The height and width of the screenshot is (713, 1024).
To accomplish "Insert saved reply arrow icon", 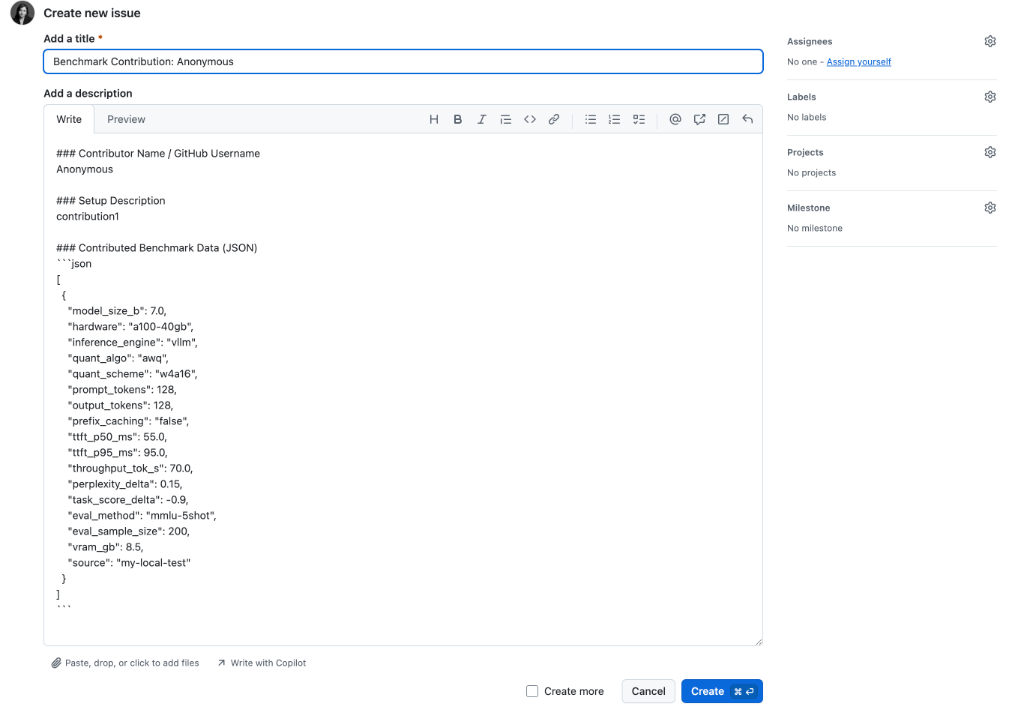I will pos(748,119).
